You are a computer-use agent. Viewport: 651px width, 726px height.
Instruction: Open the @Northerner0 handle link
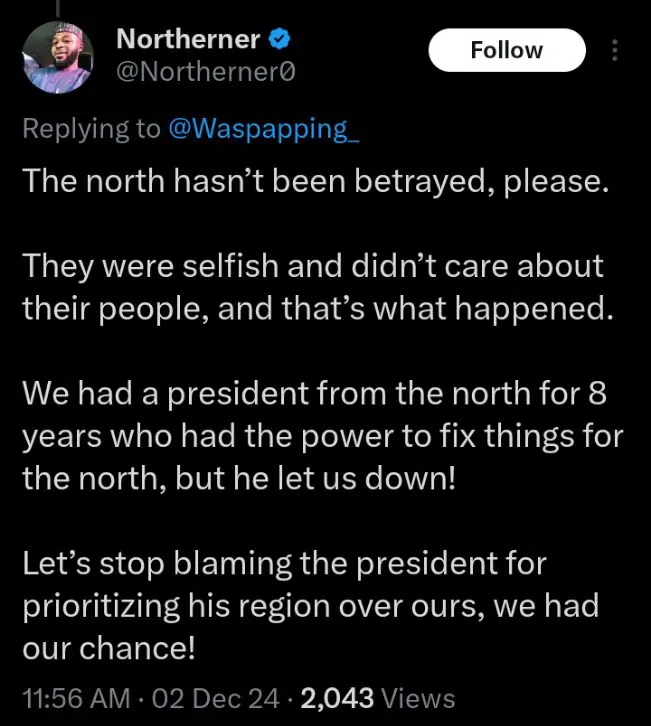click(206, 71)
